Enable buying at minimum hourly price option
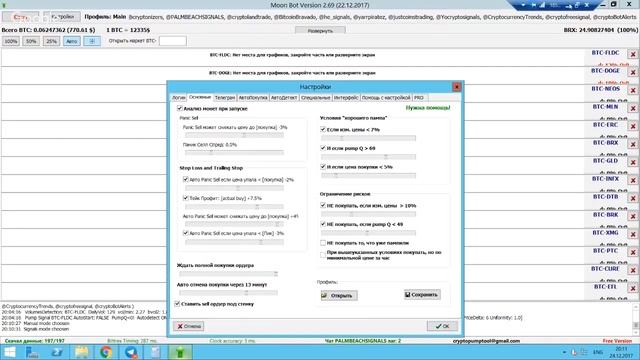This screenshot has width=640, height=360. click(323, 255)
